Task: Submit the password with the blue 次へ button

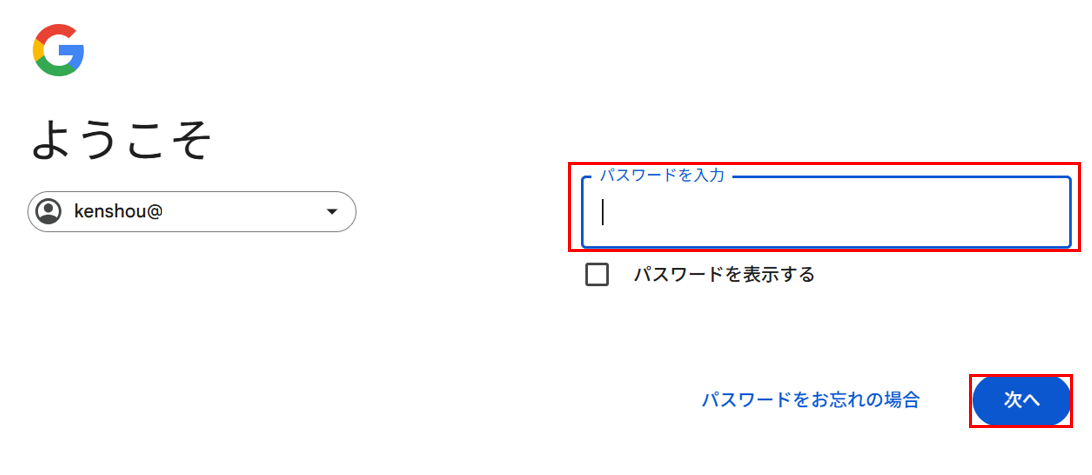Action: point(1021,400)
